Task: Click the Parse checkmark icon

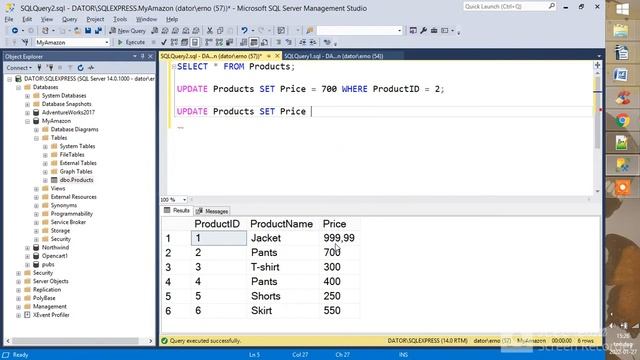Action: (x=164, y=42)
